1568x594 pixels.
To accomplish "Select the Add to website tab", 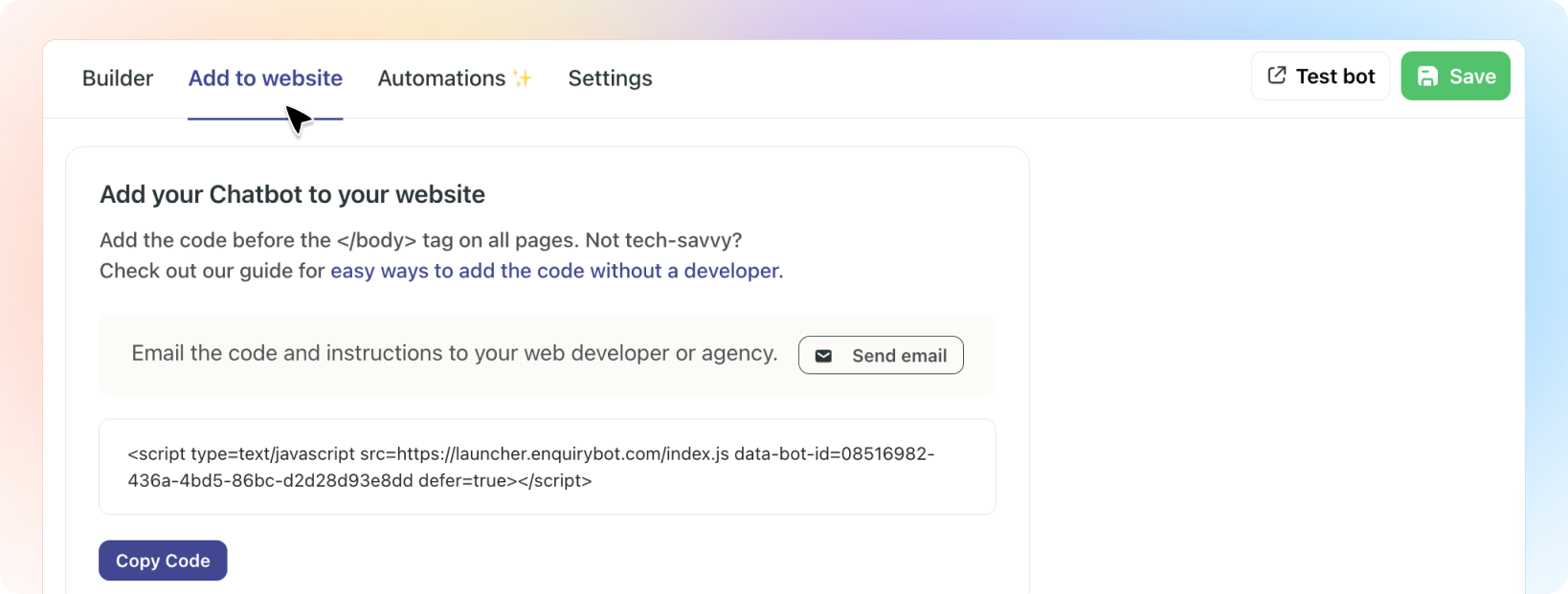I will 265,78.
